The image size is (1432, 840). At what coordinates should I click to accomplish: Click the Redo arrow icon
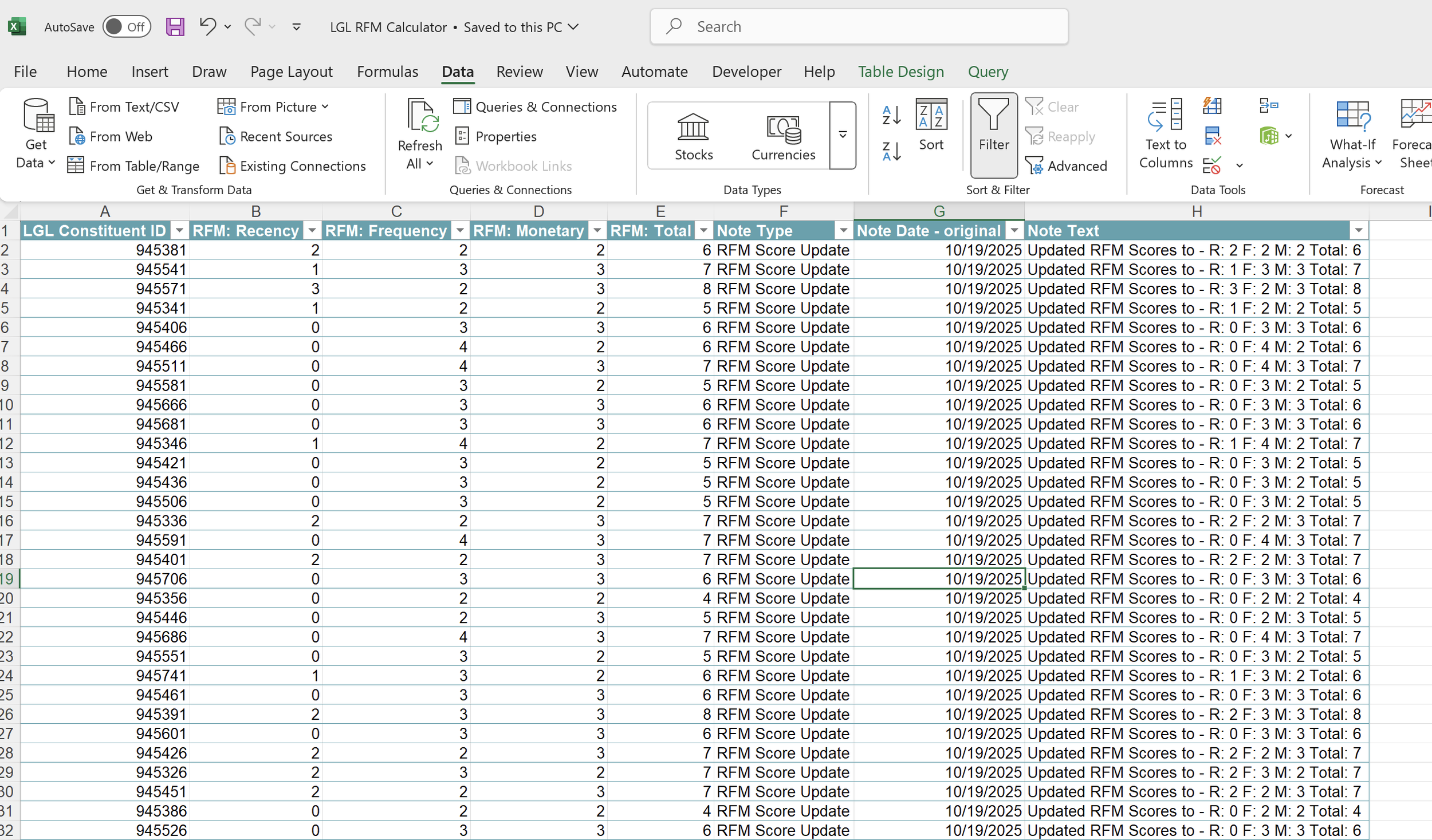click(253, 26)
